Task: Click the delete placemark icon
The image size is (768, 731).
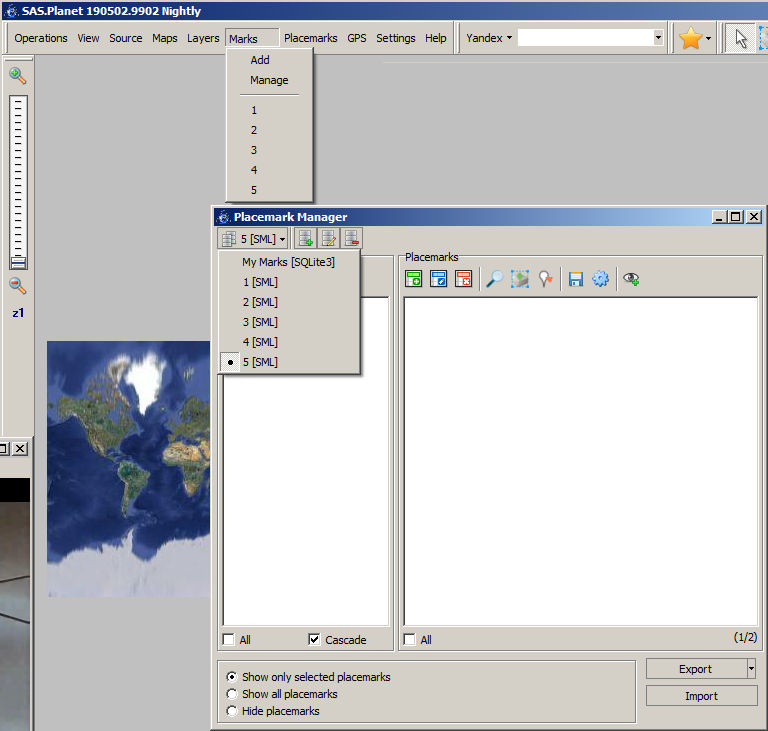Action: click(x=463, y=279)
